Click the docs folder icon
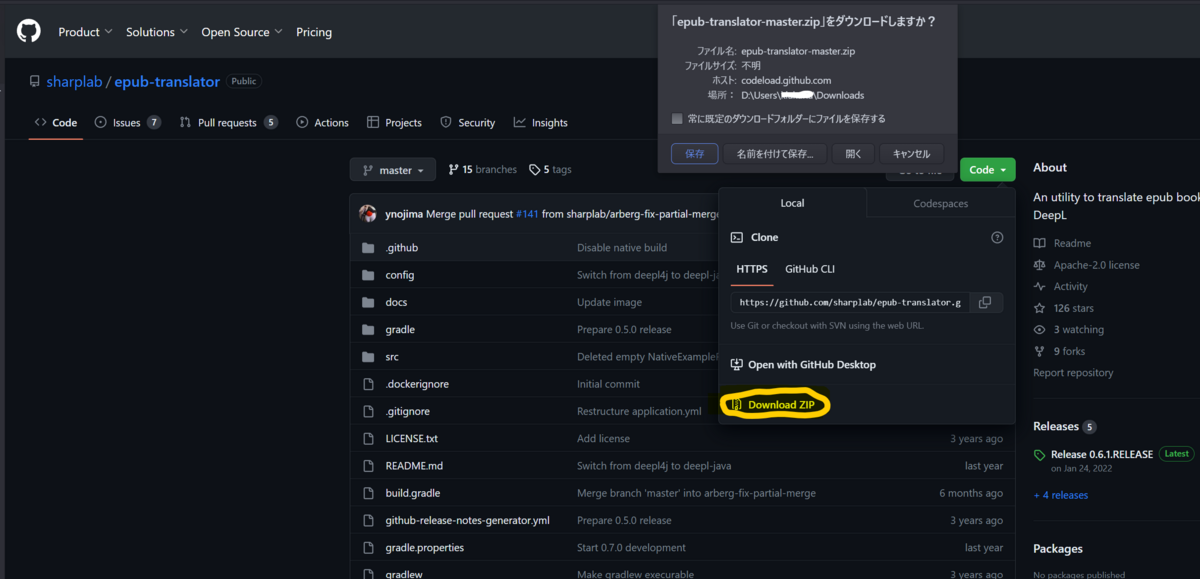 pyautogui.click(x=367, y=302)
